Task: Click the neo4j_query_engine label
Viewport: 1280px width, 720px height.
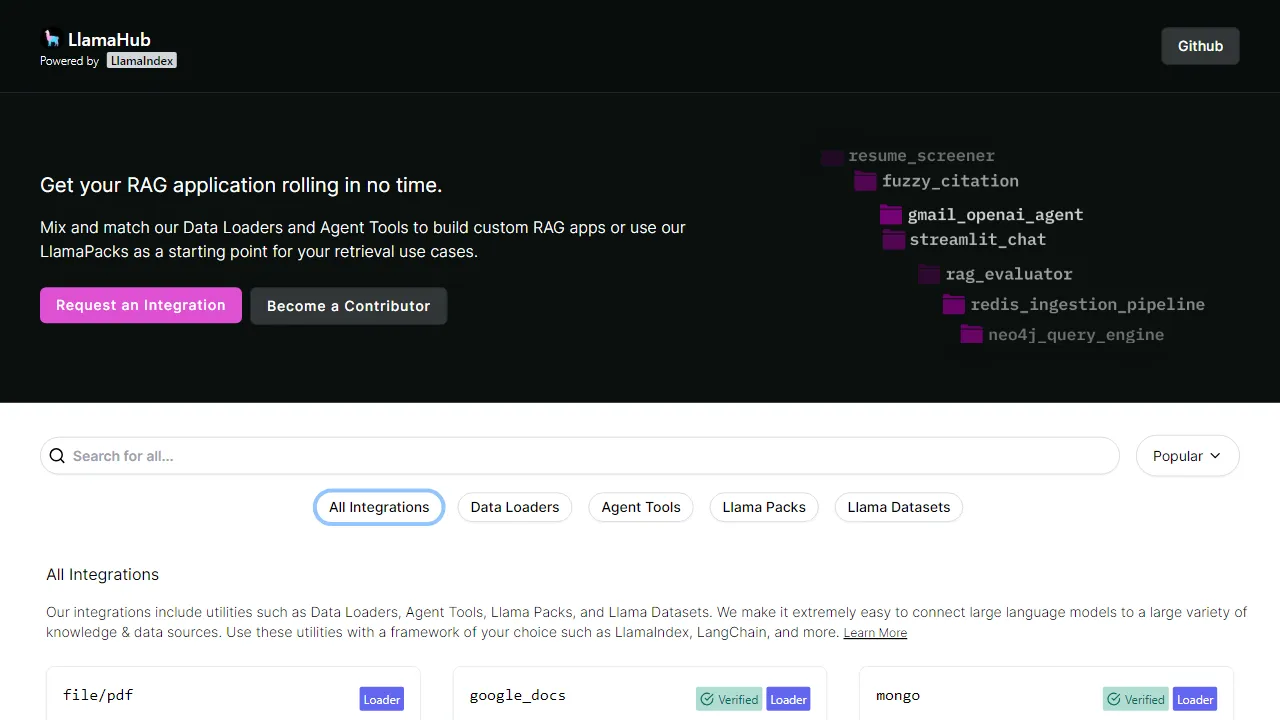Action: coord(1076,335)
